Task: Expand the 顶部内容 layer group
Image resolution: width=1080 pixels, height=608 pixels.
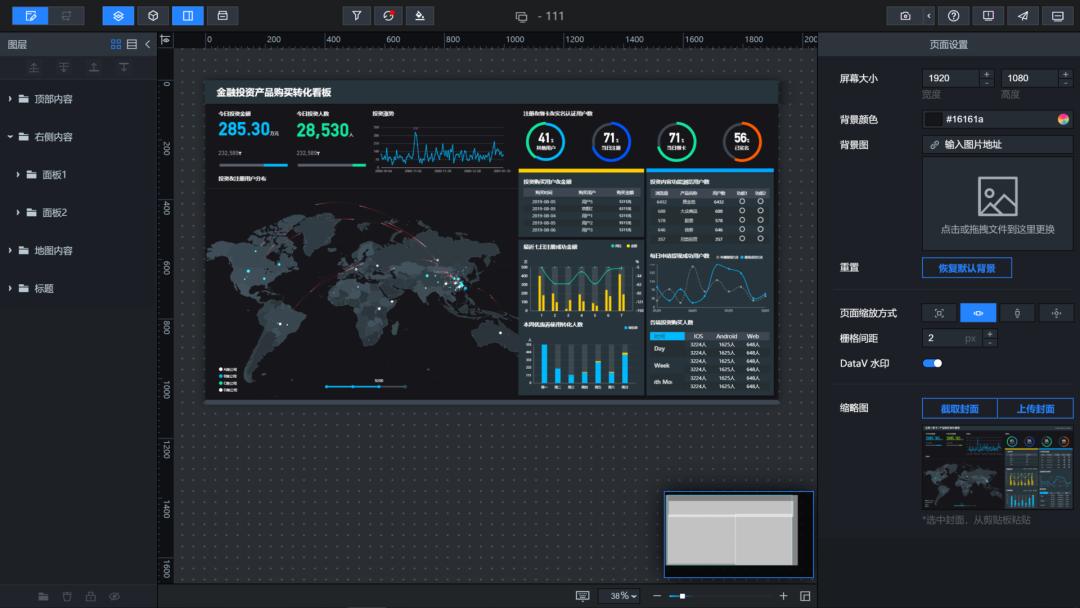Action: (11, 99)
